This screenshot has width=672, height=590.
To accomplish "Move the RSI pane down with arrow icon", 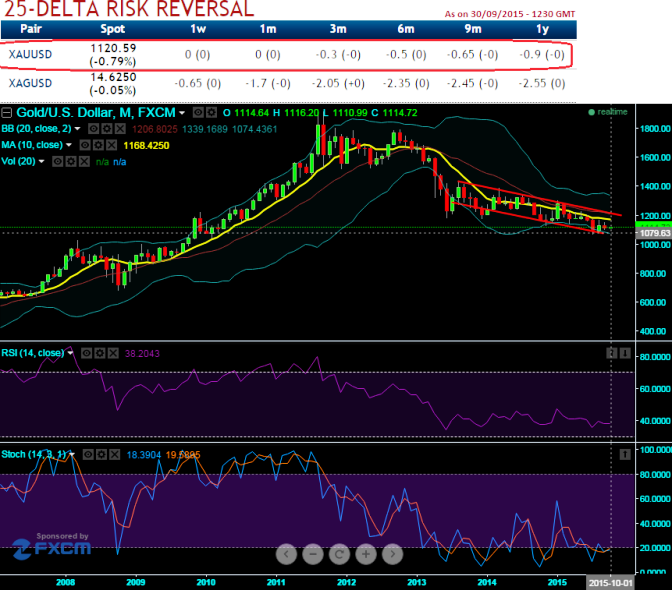I will (x=625, y=353).
